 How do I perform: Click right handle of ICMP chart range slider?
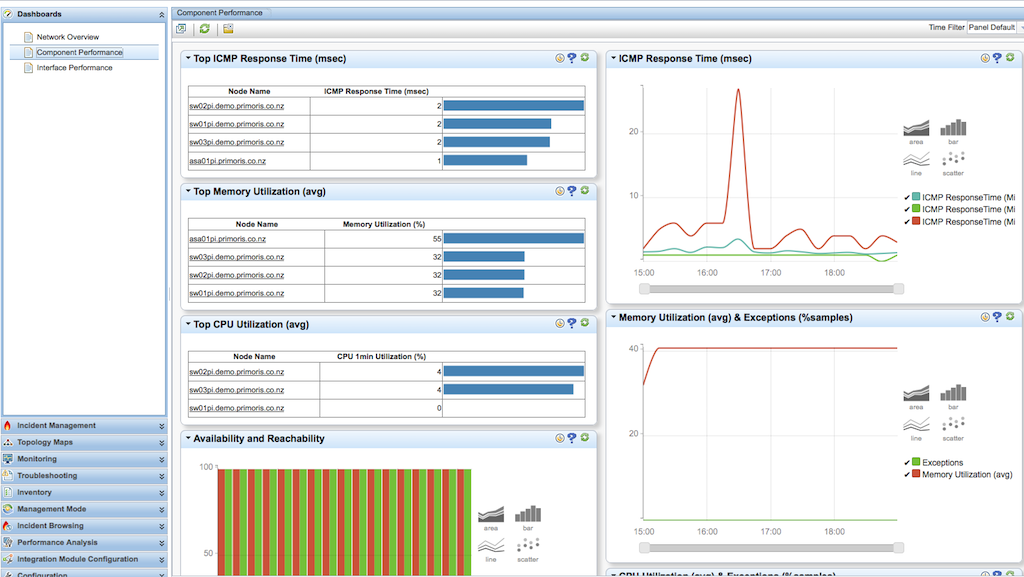pyautogui.click(x=899, y=288)
